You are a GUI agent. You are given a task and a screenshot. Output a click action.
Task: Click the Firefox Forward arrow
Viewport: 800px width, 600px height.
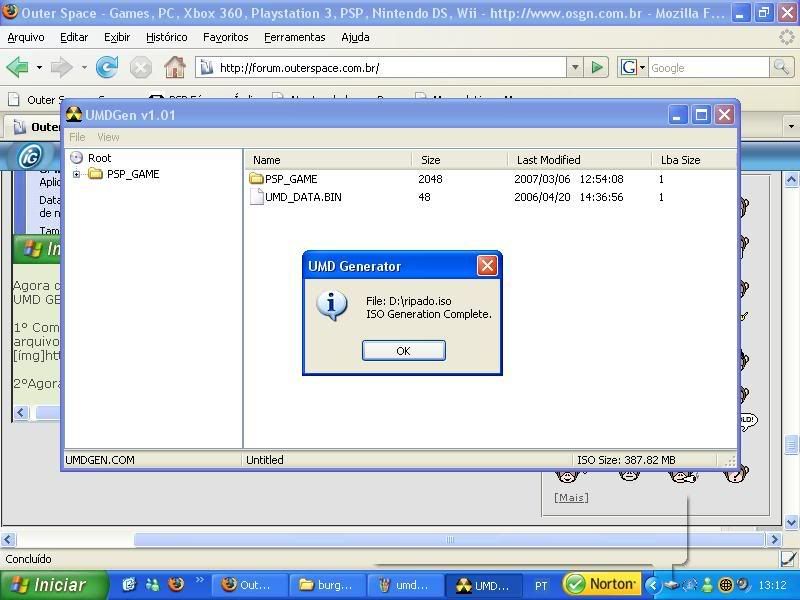coord(62,67)
